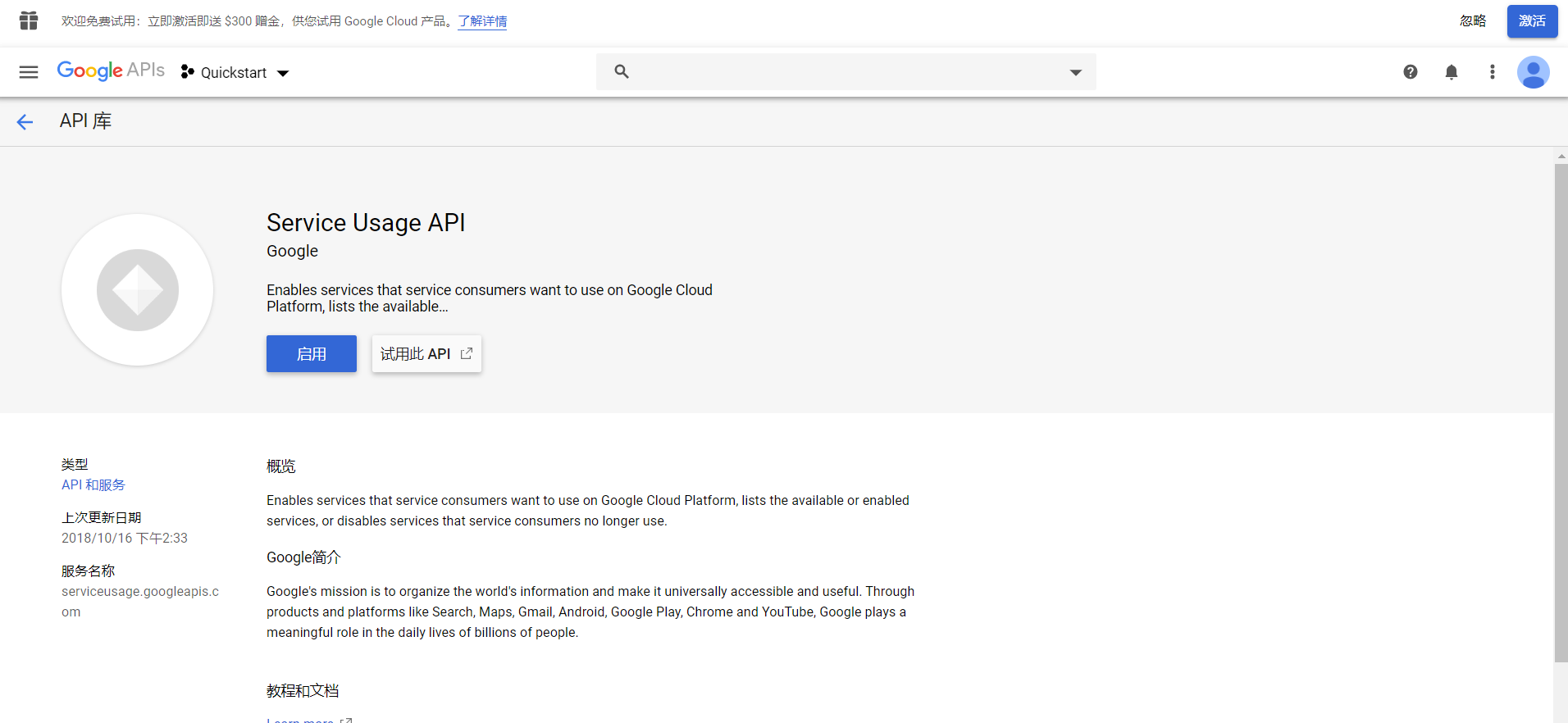
Task: Dismiss the trial banner with 忽略
Action: [1472, 21]
